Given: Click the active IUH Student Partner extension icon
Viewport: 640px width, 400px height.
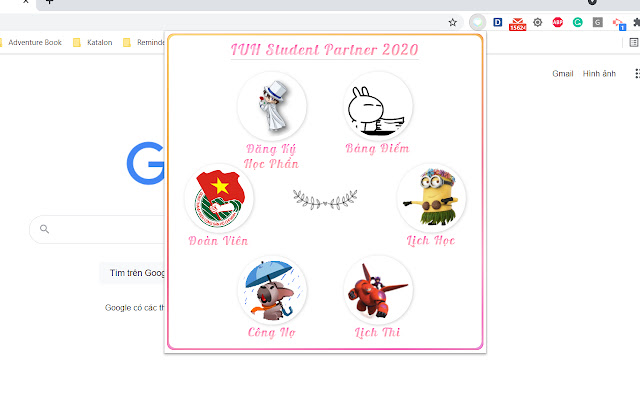Looking at the screenshot, I should tap(478, 22).
